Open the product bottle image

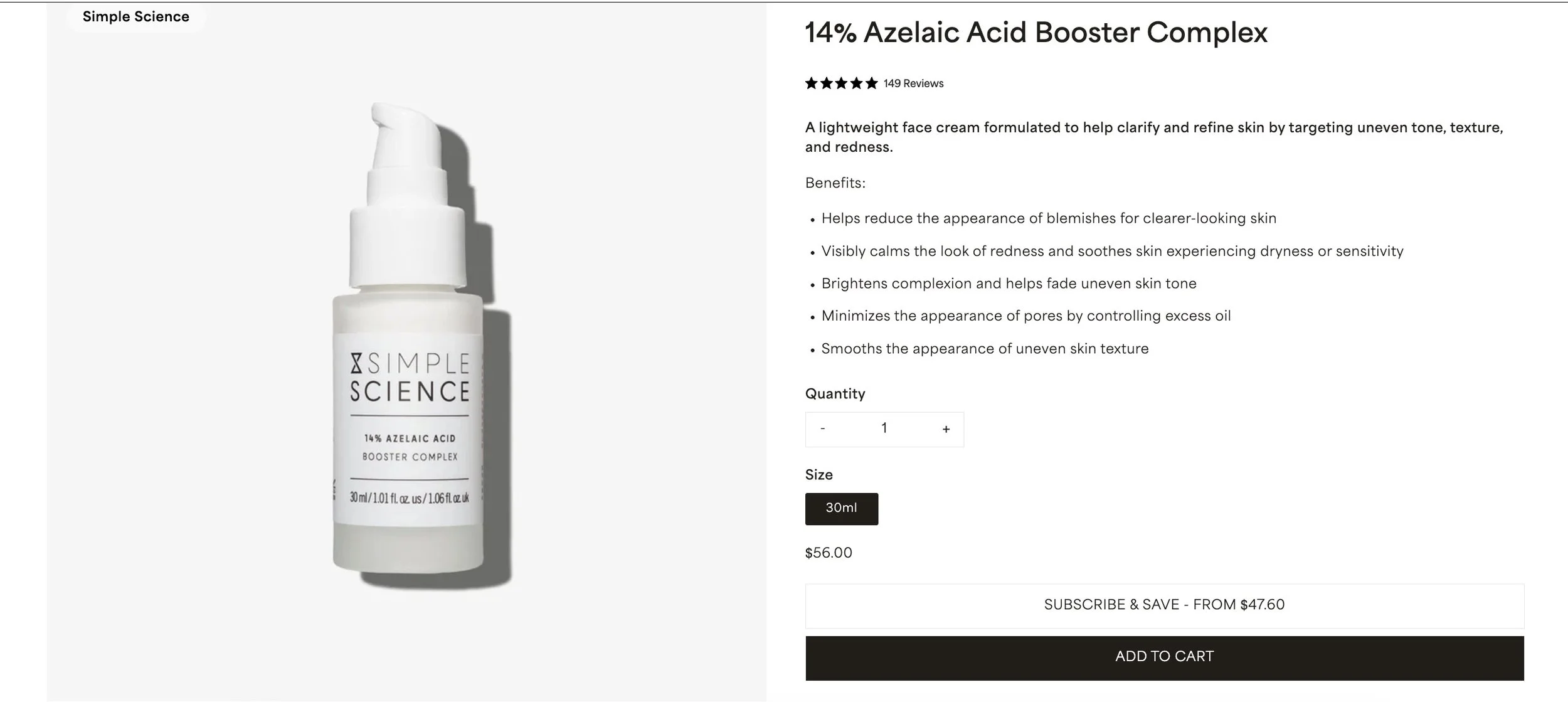pyautogui.click(x=414, y=345)
